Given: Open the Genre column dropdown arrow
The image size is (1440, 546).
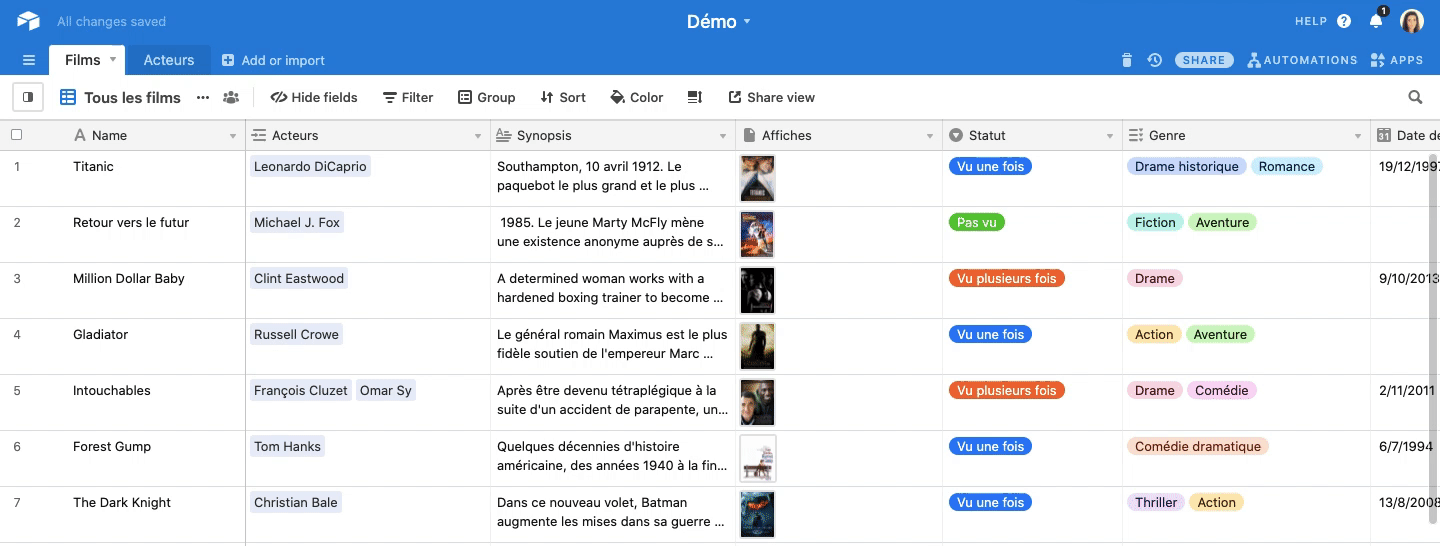Looking at the screenshot, I should 1358,136.
